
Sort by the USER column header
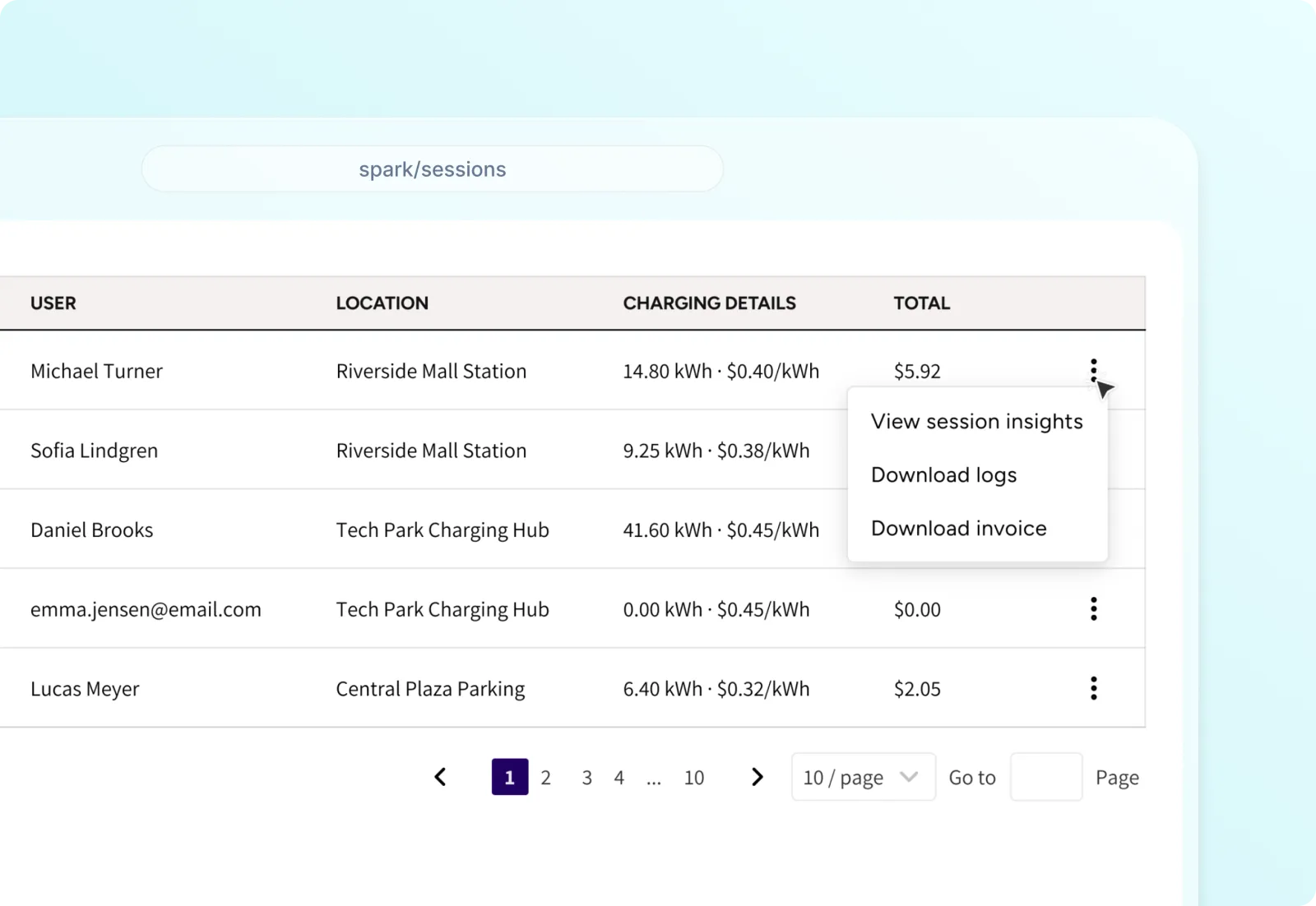point(53,303)
